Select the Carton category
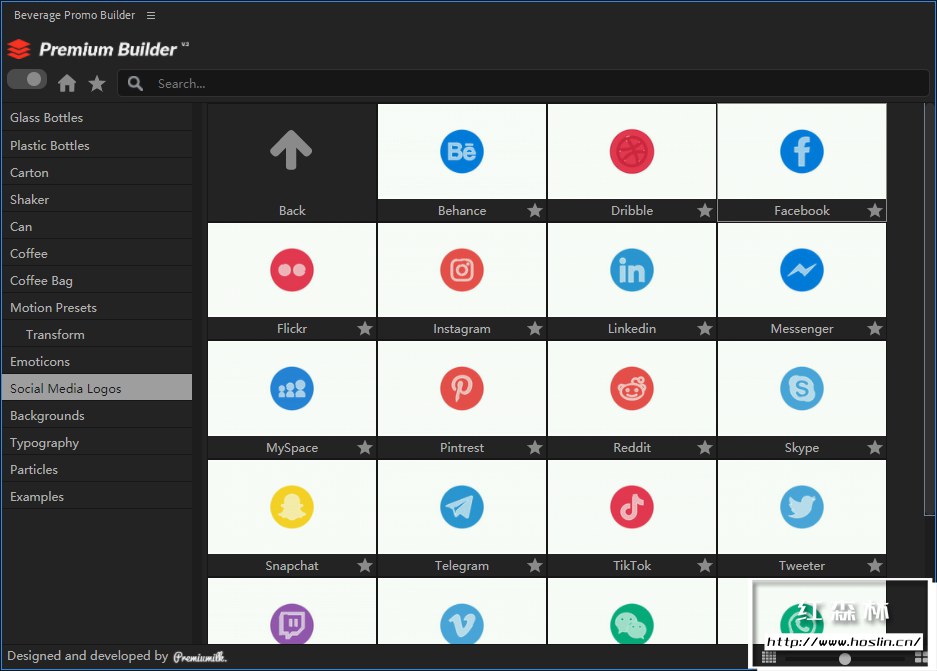The height and width of the screenshot is (671, 937). (x=97, y=172)
